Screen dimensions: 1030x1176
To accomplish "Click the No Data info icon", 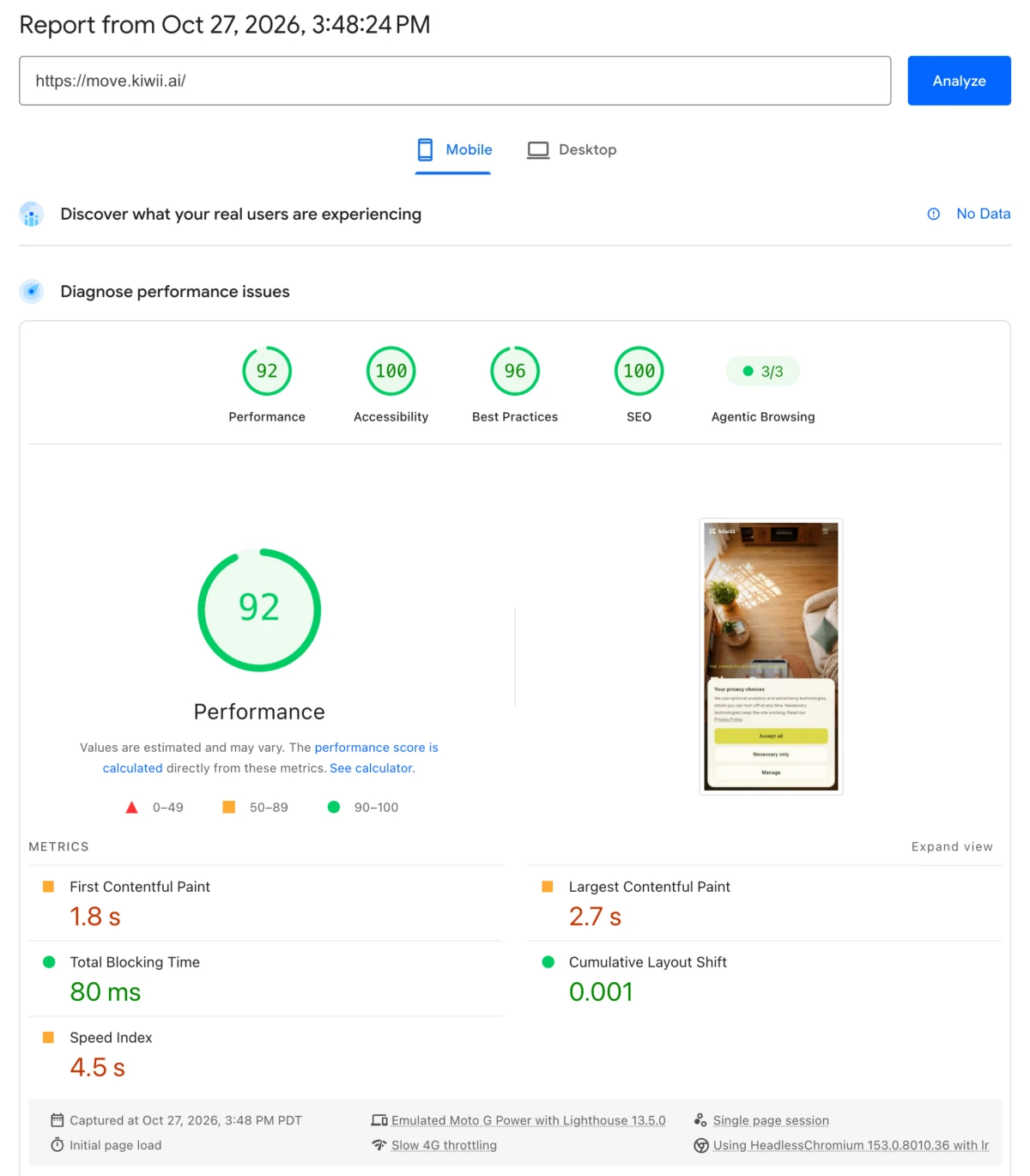I will point(934,214).
